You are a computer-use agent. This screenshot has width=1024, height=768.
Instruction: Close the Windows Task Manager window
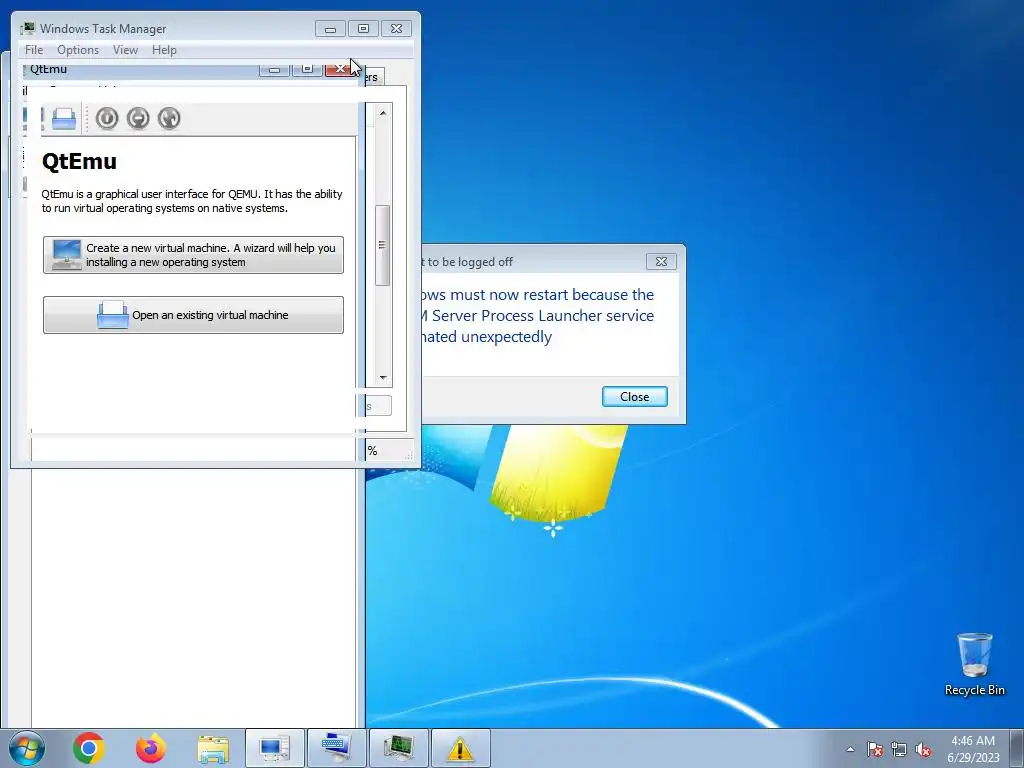point(396,29)
